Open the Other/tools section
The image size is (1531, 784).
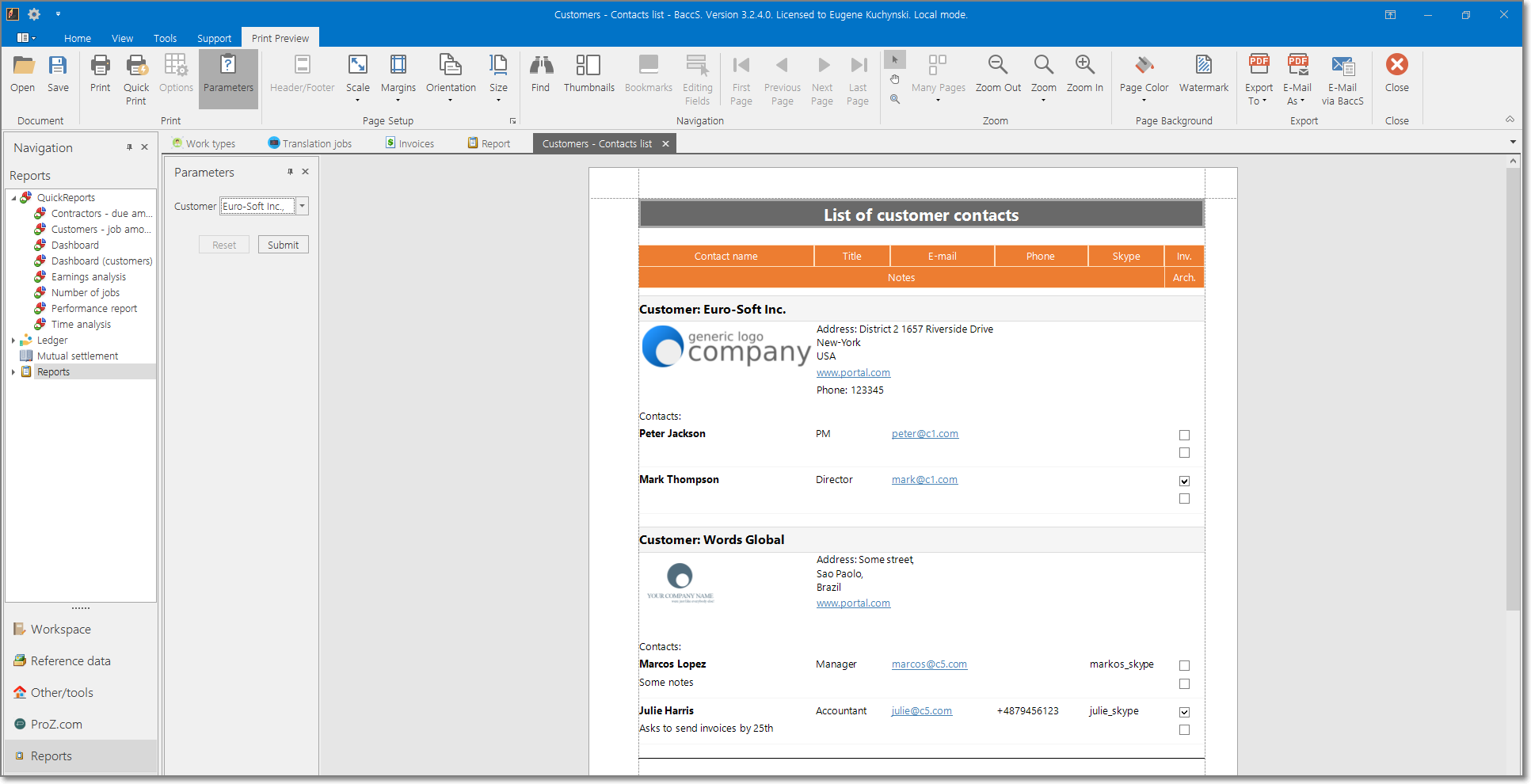[x=62, y=693]
